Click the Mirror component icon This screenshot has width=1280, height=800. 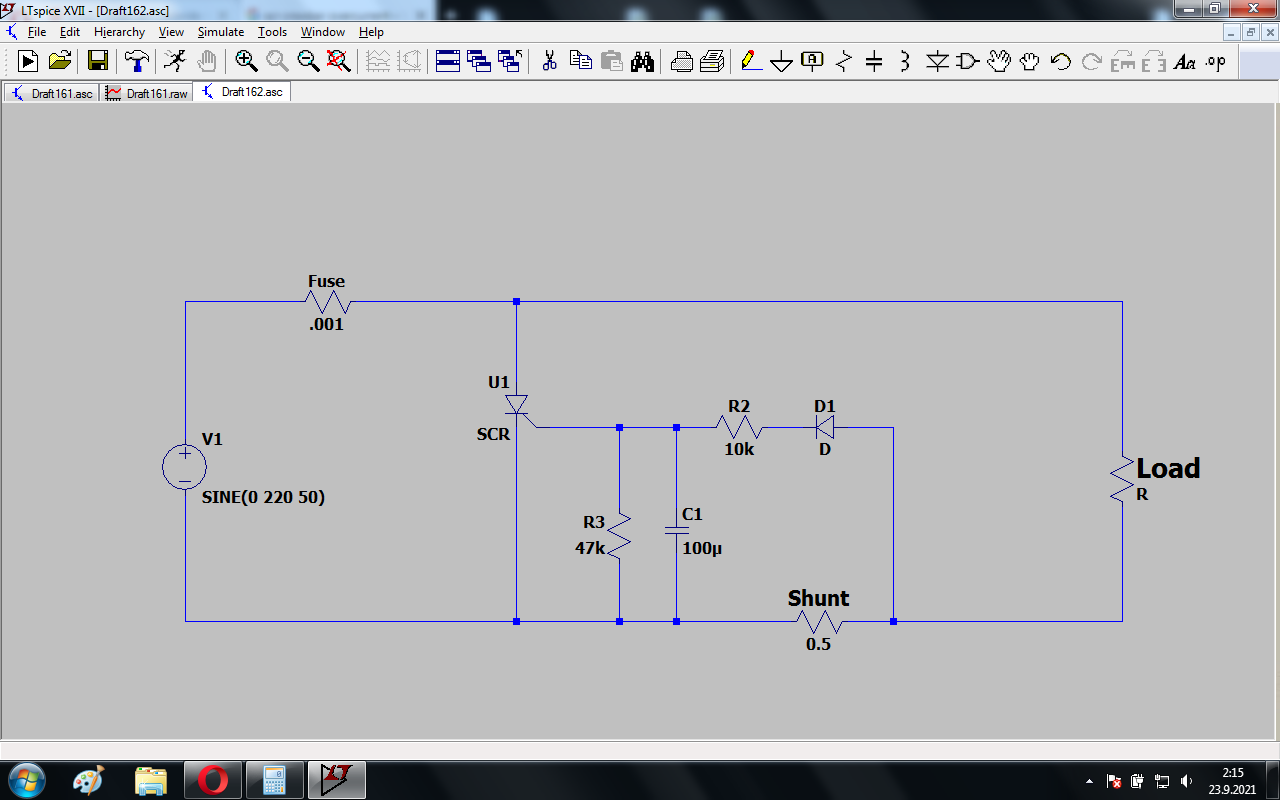pos(1154,61)
